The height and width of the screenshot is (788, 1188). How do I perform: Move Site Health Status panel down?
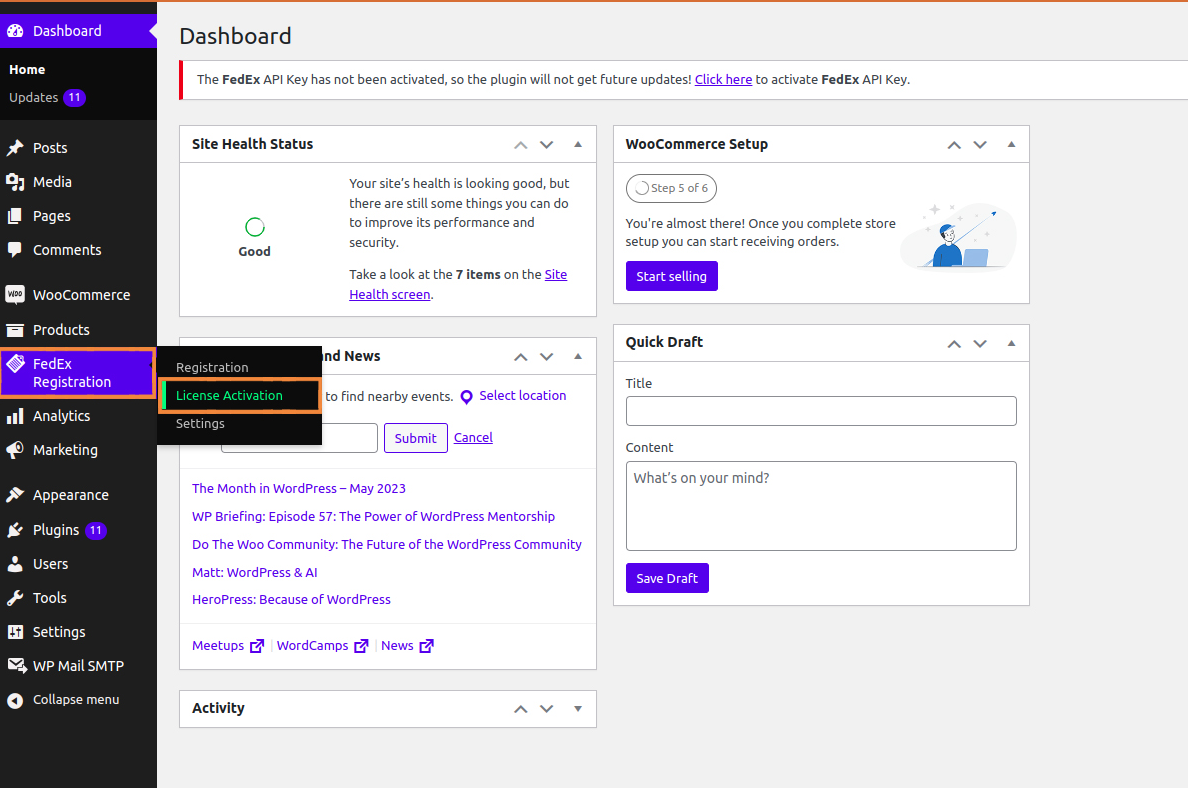[546, 145]
